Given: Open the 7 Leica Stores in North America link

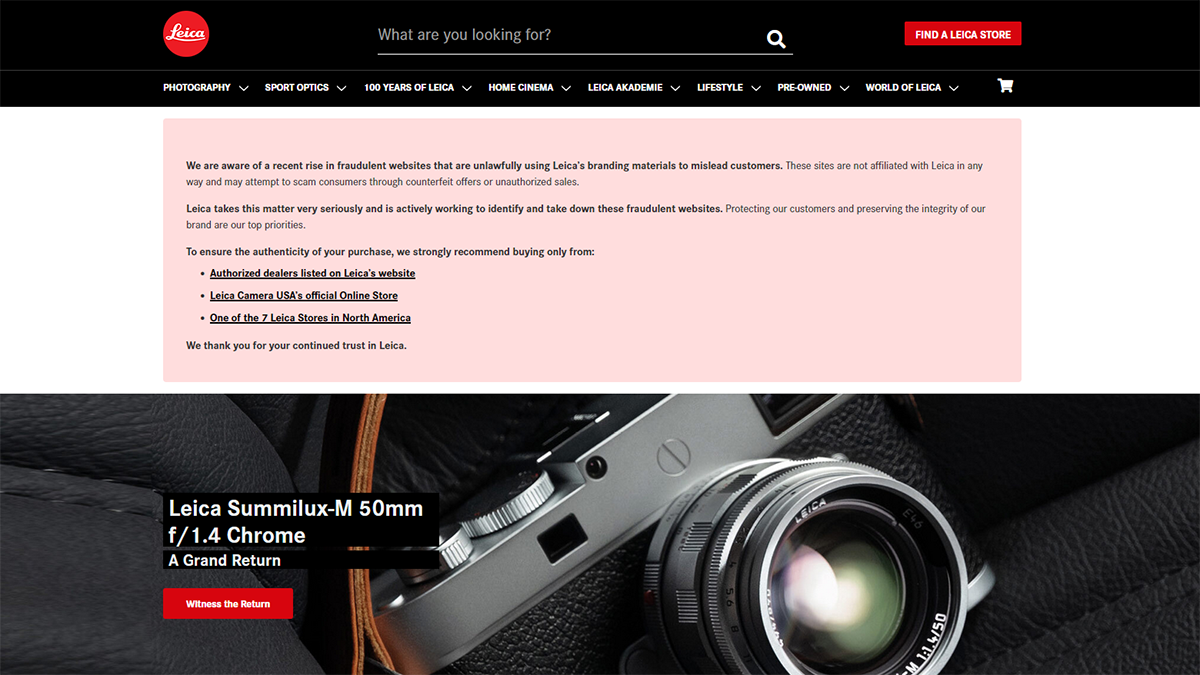Looking at the screenshot, I should pyautogui.click(x=310, y=318).
